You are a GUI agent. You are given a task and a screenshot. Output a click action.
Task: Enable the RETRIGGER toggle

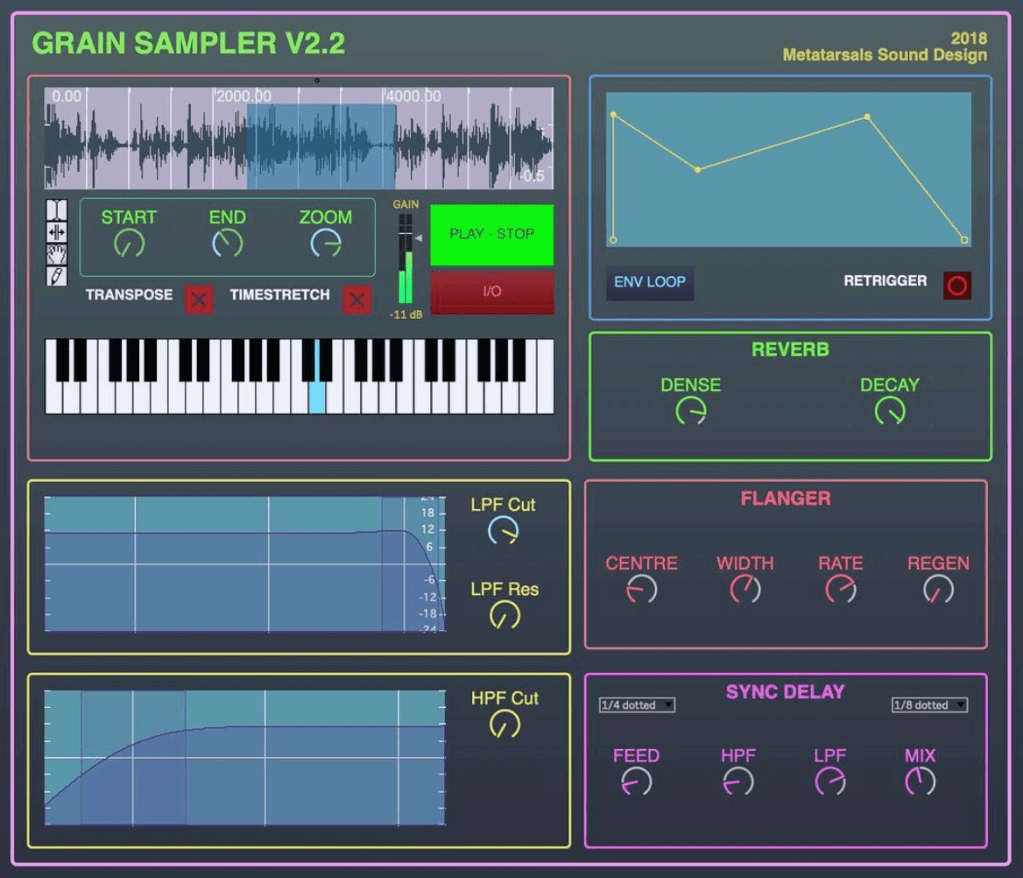[x=956, y=285]
